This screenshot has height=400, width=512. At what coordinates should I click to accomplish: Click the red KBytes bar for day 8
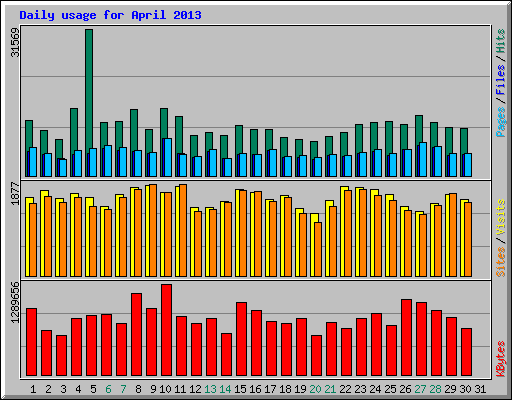coord(136,335)
